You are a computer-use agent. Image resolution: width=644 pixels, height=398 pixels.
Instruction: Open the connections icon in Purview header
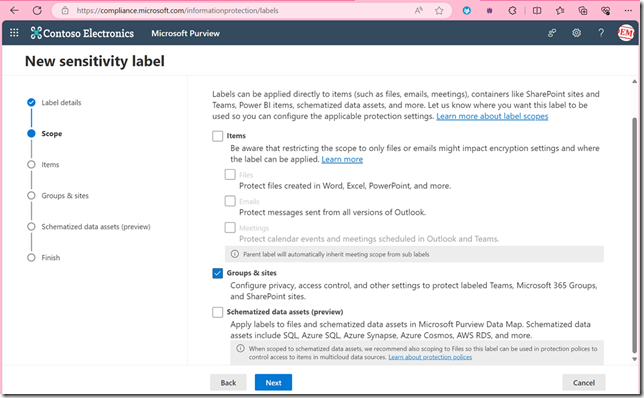(x=552, y=33)
